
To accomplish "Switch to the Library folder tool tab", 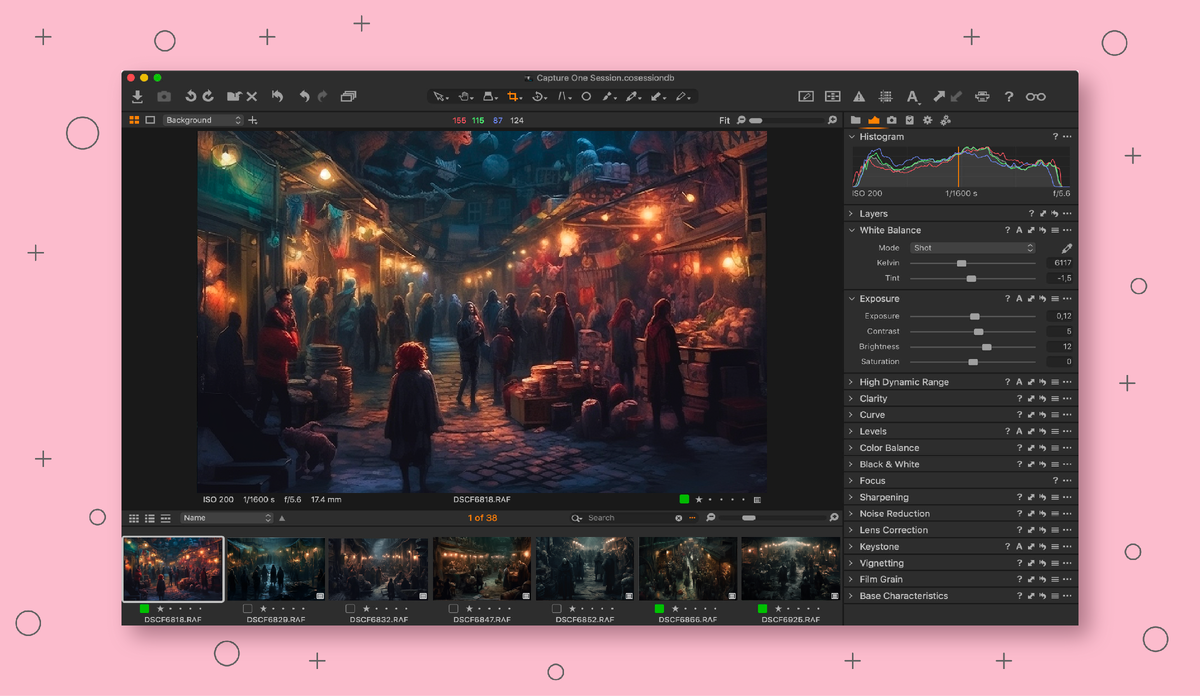I will (x=855, y=120).
